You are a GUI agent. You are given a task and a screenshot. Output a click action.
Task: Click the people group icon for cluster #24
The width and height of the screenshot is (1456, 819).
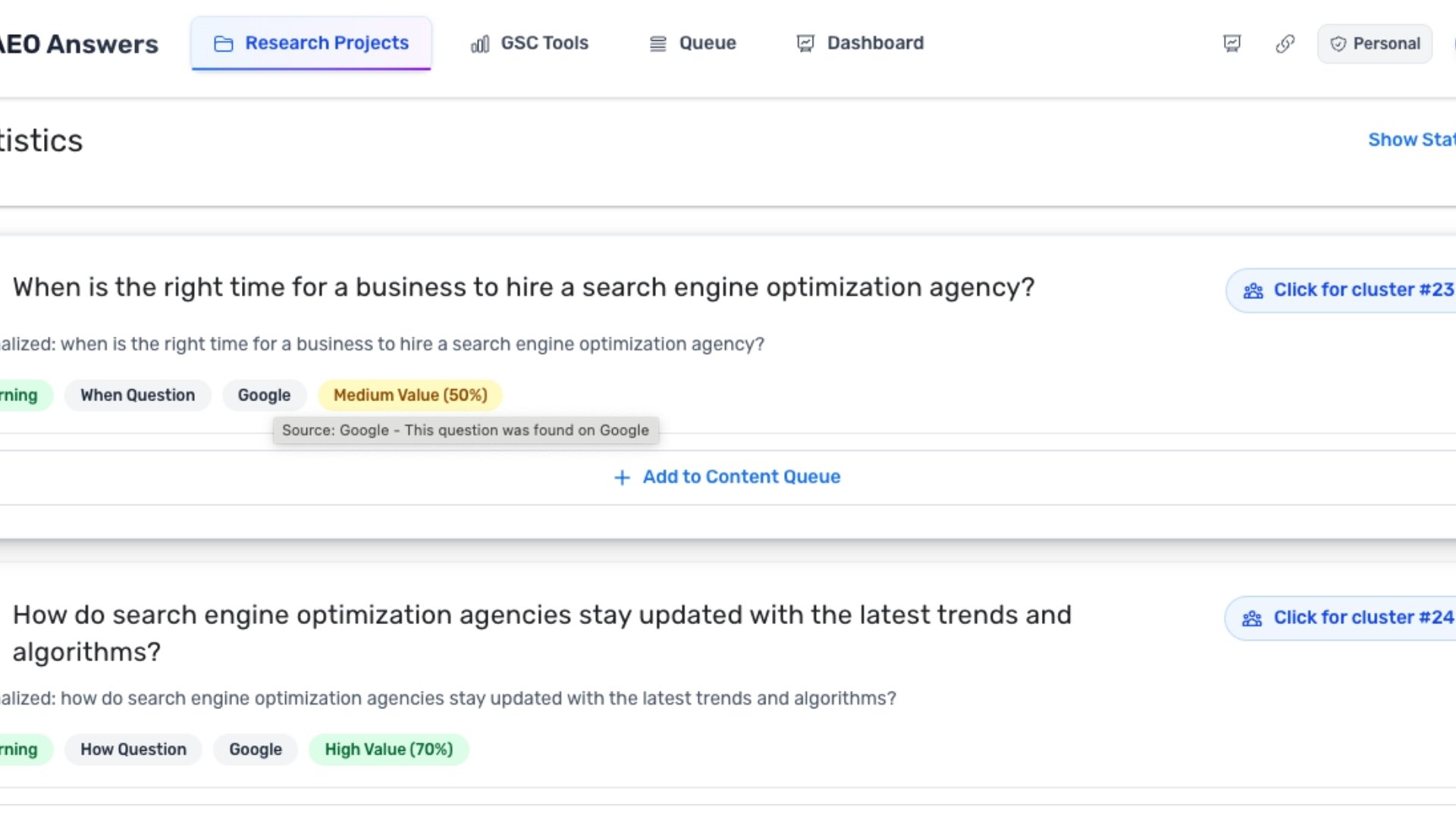click(x=1252, y=619)
